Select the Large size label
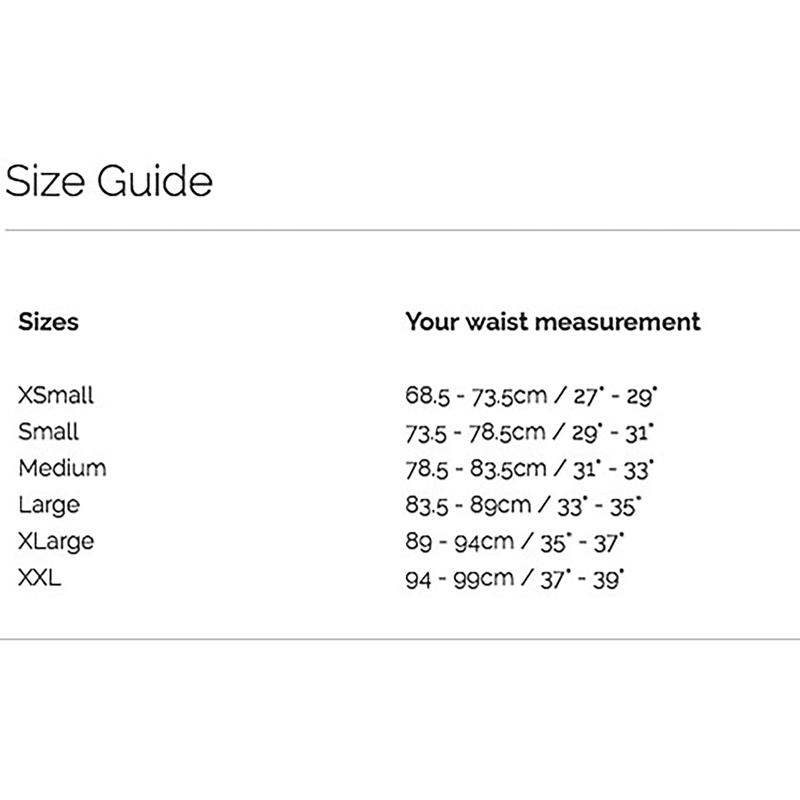The image size is (800, 800). click(49, 505)
